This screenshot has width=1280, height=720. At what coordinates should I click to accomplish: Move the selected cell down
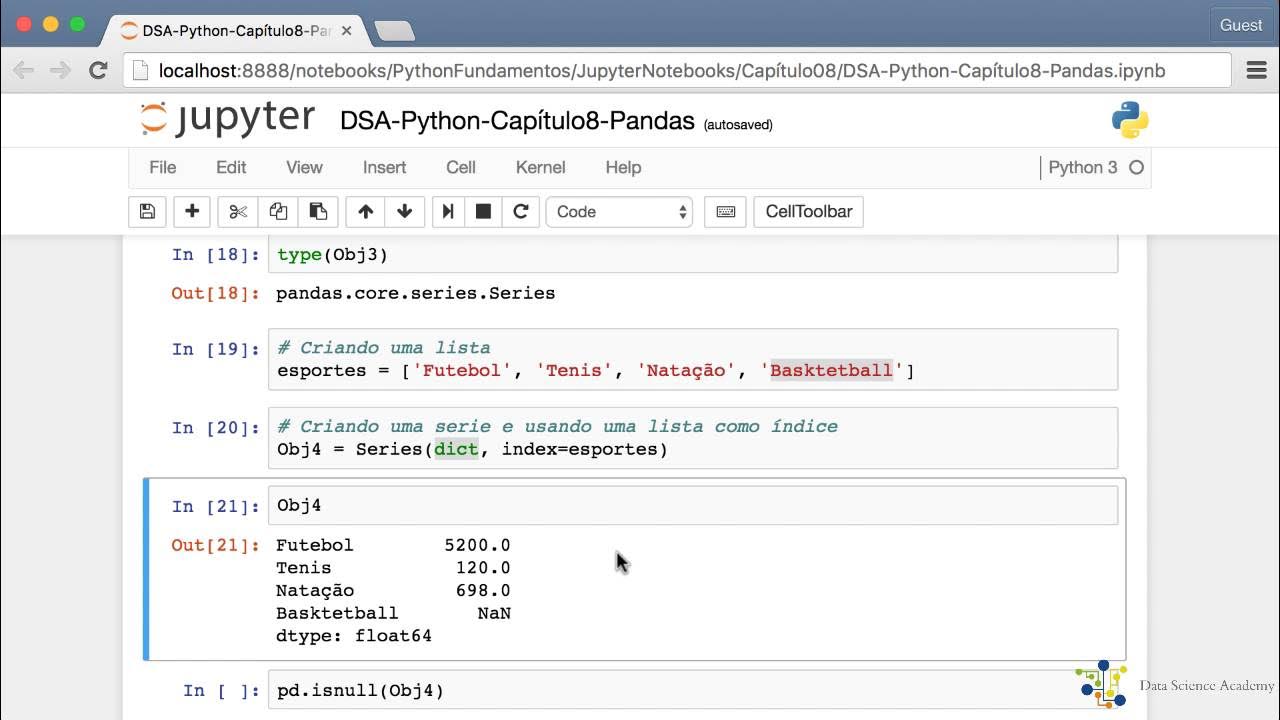click(x=405, y=212)
